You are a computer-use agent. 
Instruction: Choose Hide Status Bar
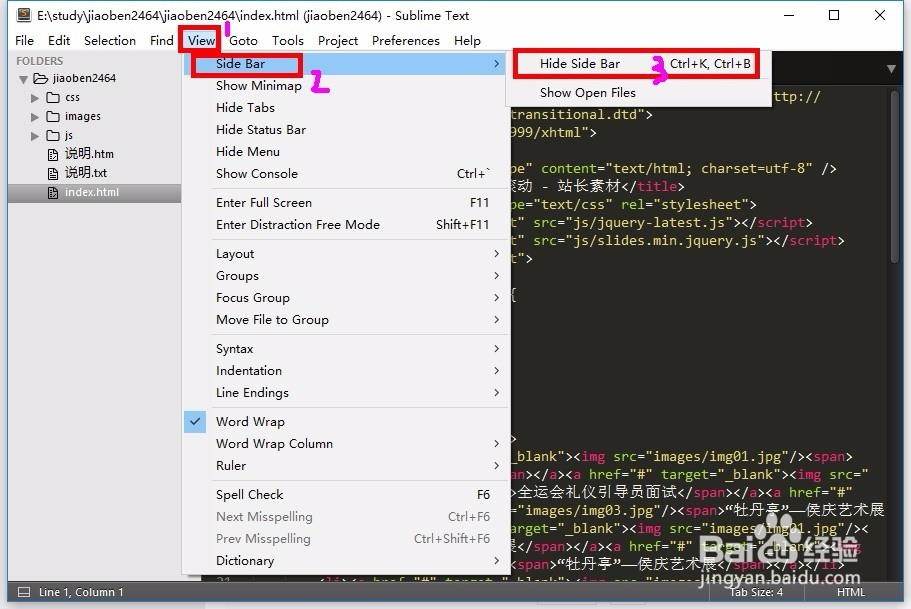[347, 130]
